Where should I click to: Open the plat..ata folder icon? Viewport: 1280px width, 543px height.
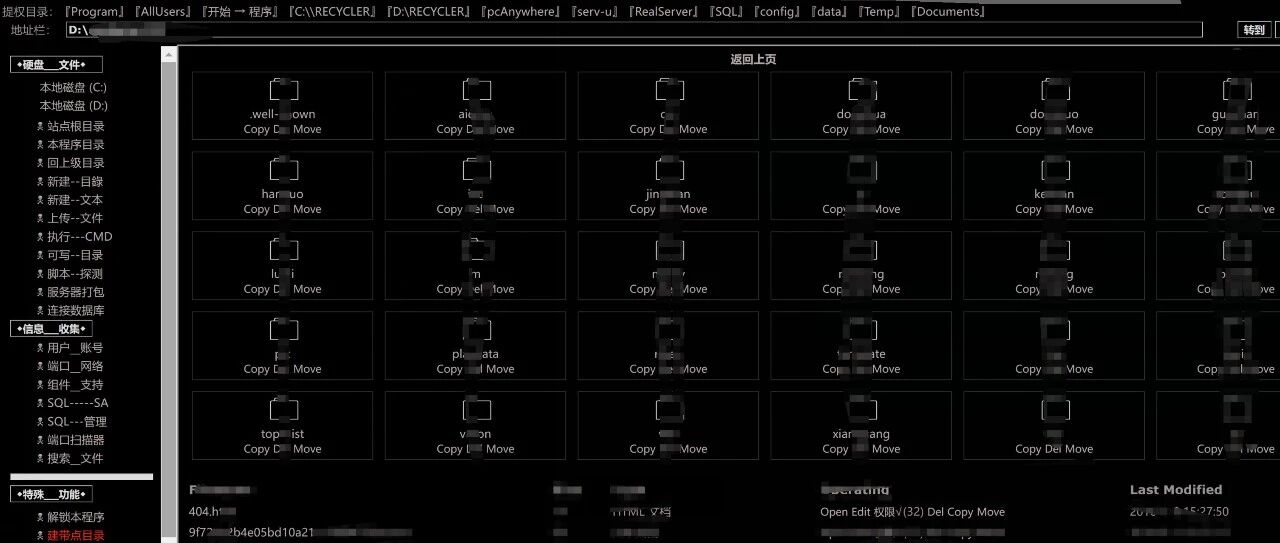pyautogui.click(x=476, y=330)
